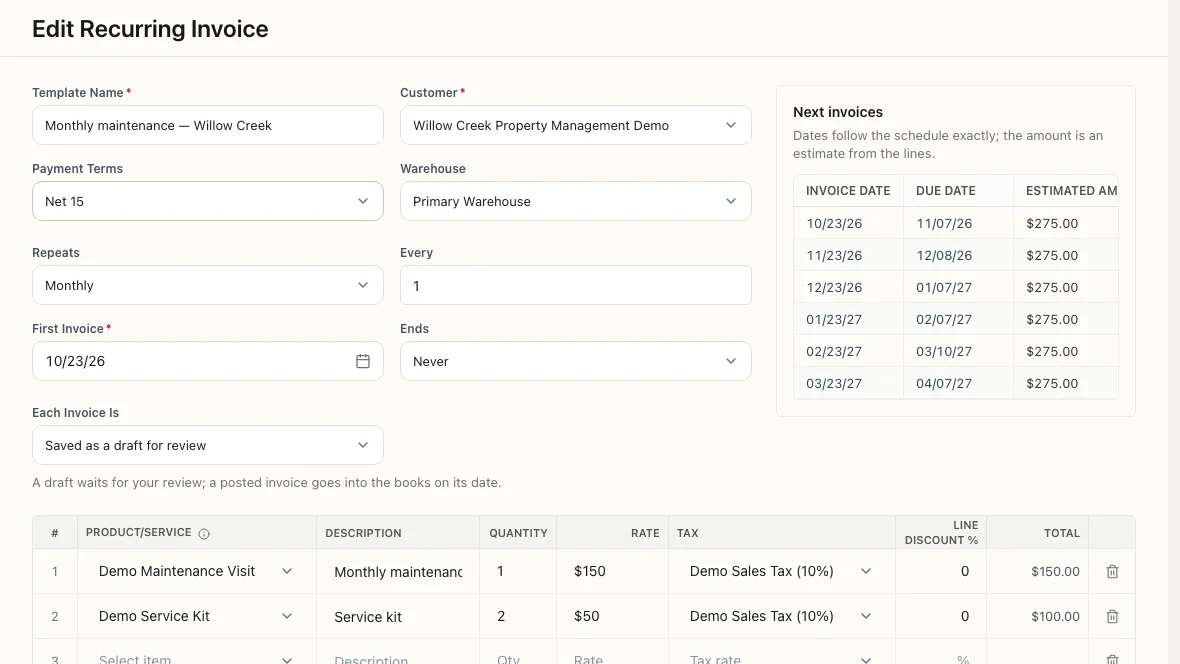Click the $100.00 line total
The height and width of the screenshot is (664, 1180).
coord(1055,617)
